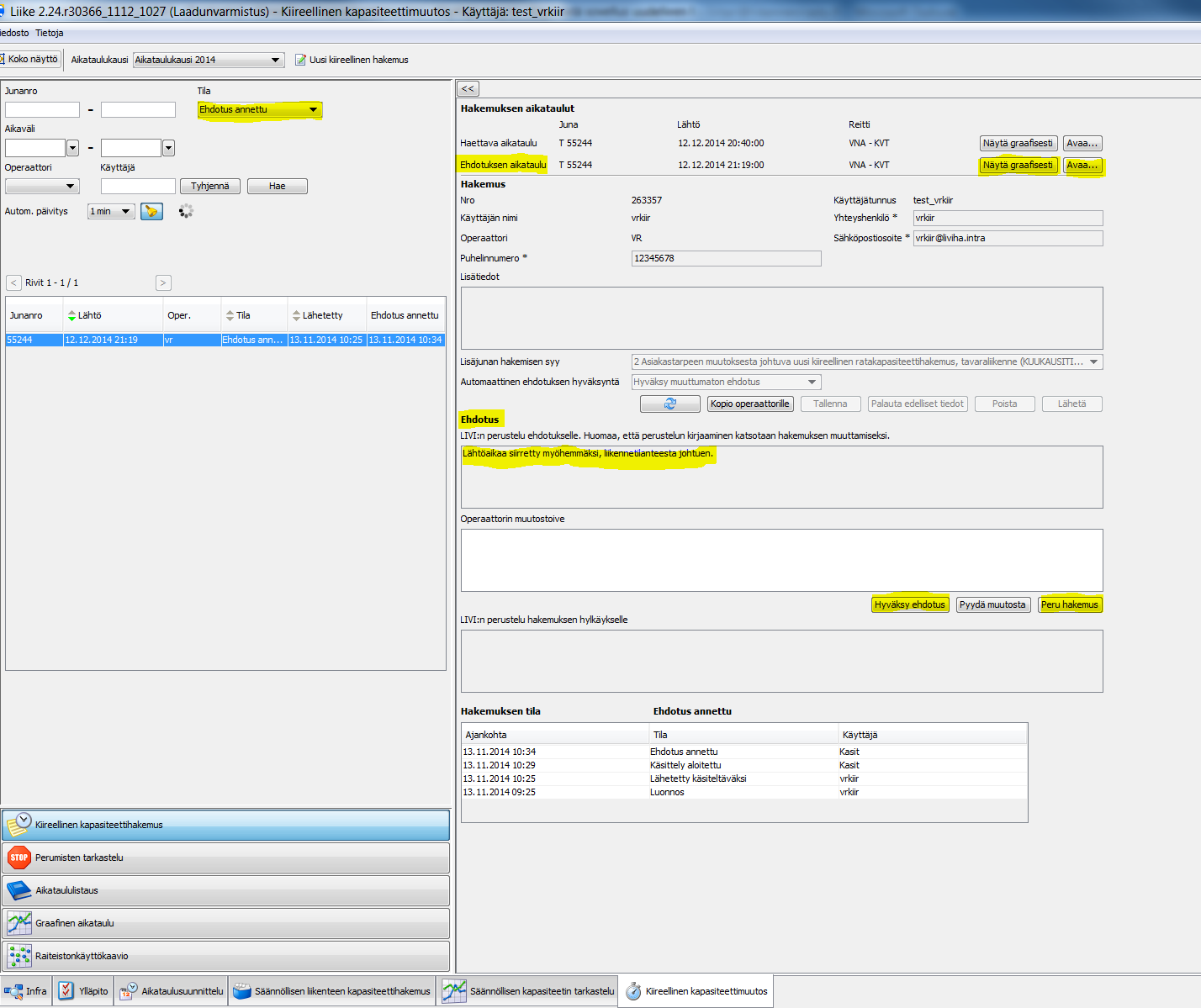Click the Yhteyshenkilö field
The image size is (1201, 1008).
1008,218
